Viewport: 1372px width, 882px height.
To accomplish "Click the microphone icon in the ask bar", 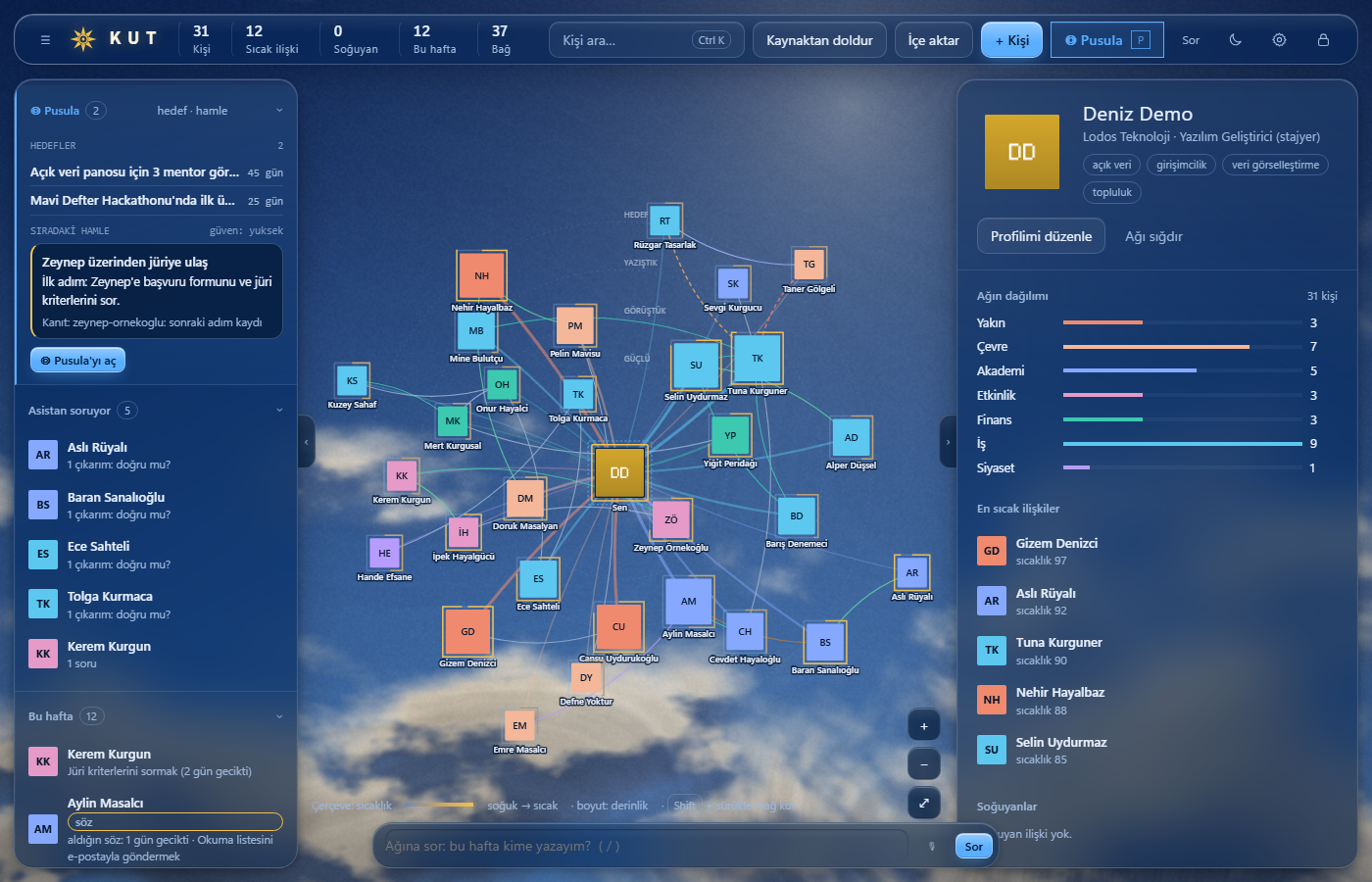I will [931, 847].
